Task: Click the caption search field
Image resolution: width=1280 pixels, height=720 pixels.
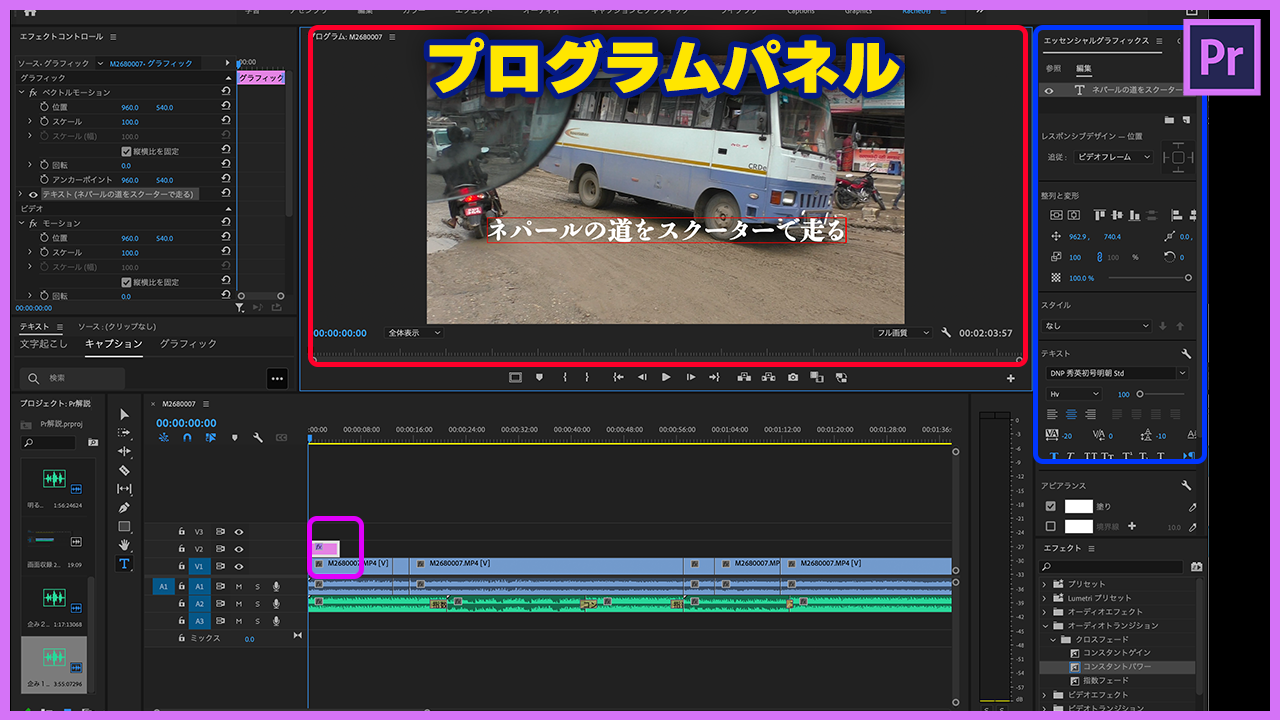Action: 73,378
